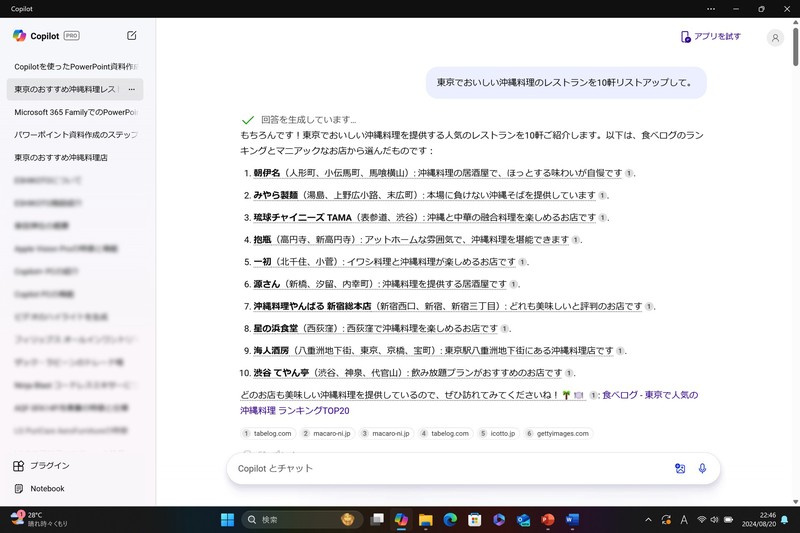This screenshot has height=533, width=800.
Task: Click the PRO badge next to Copilot
Action: click(x=71, y=36)
